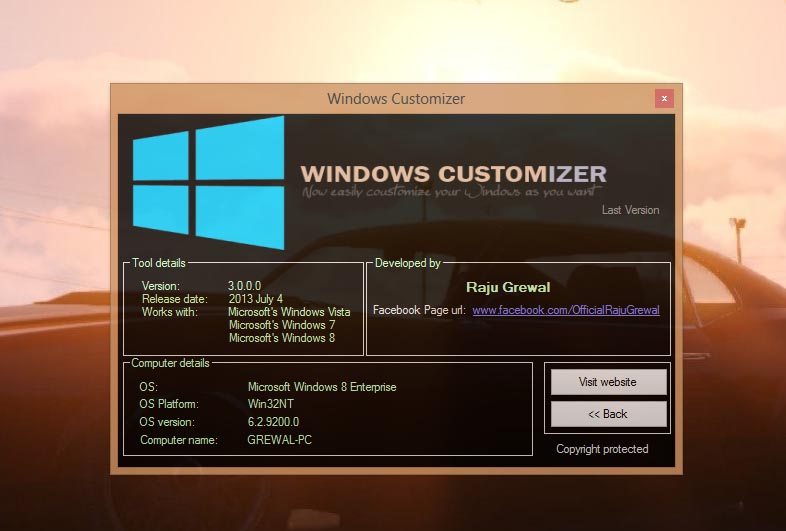Click the cursive tagline under the banner
Screen dimensions: 786x531
451,192
